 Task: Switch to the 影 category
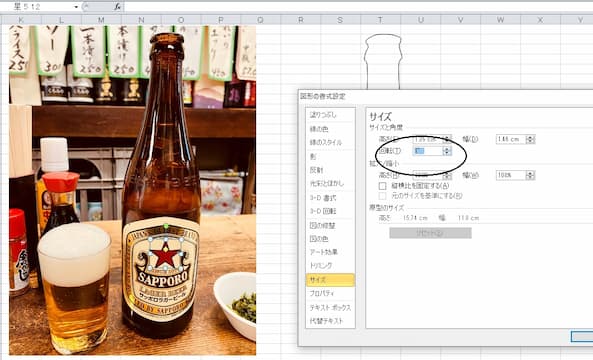(x=330, y=156)
